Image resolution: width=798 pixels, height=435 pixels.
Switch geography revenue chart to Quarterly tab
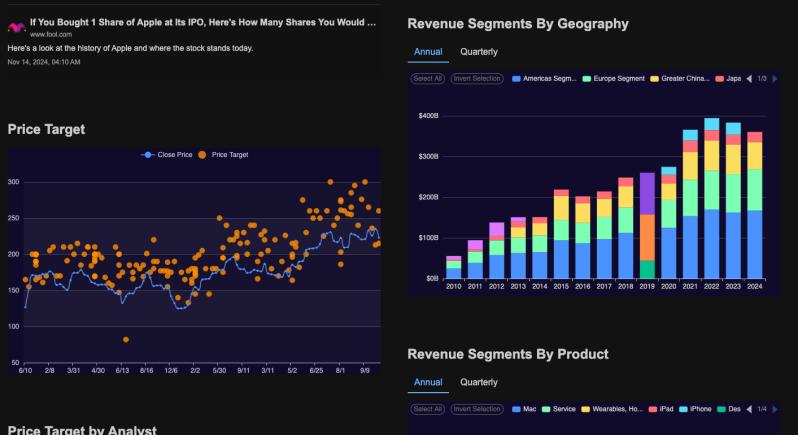point(478,52)
